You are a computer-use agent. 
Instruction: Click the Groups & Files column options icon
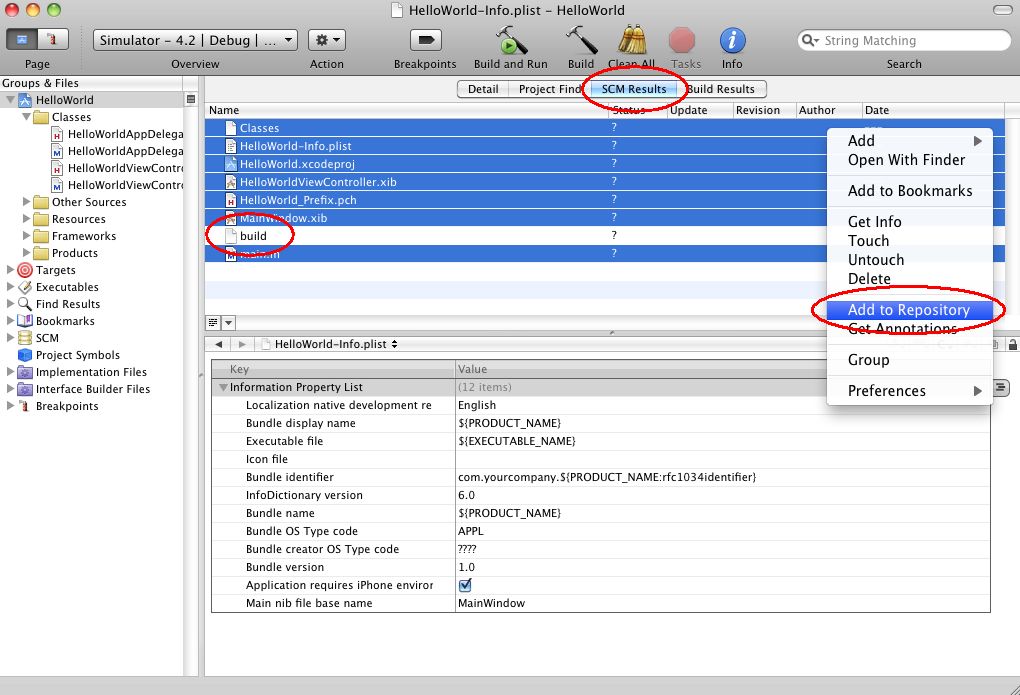[x=191, y=100]
